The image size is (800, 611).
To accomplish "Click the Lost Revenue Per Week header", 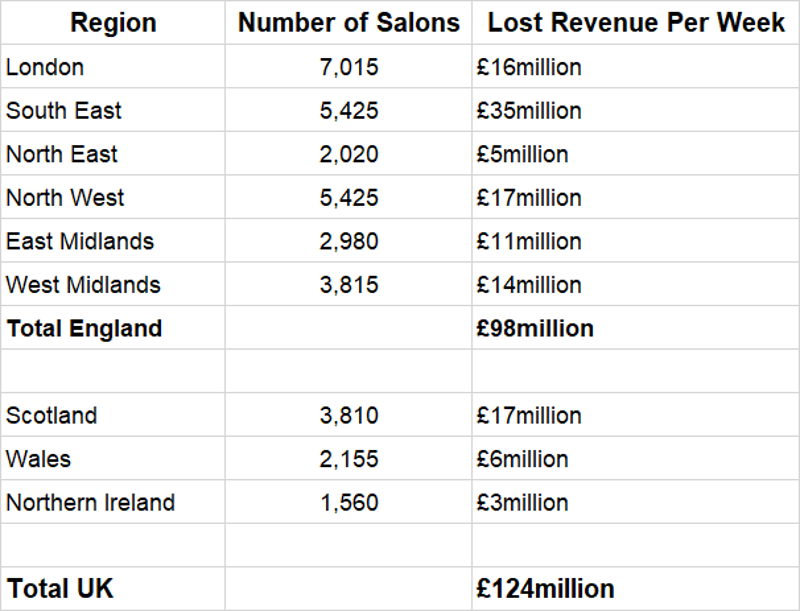I will [x=636, y=23].
